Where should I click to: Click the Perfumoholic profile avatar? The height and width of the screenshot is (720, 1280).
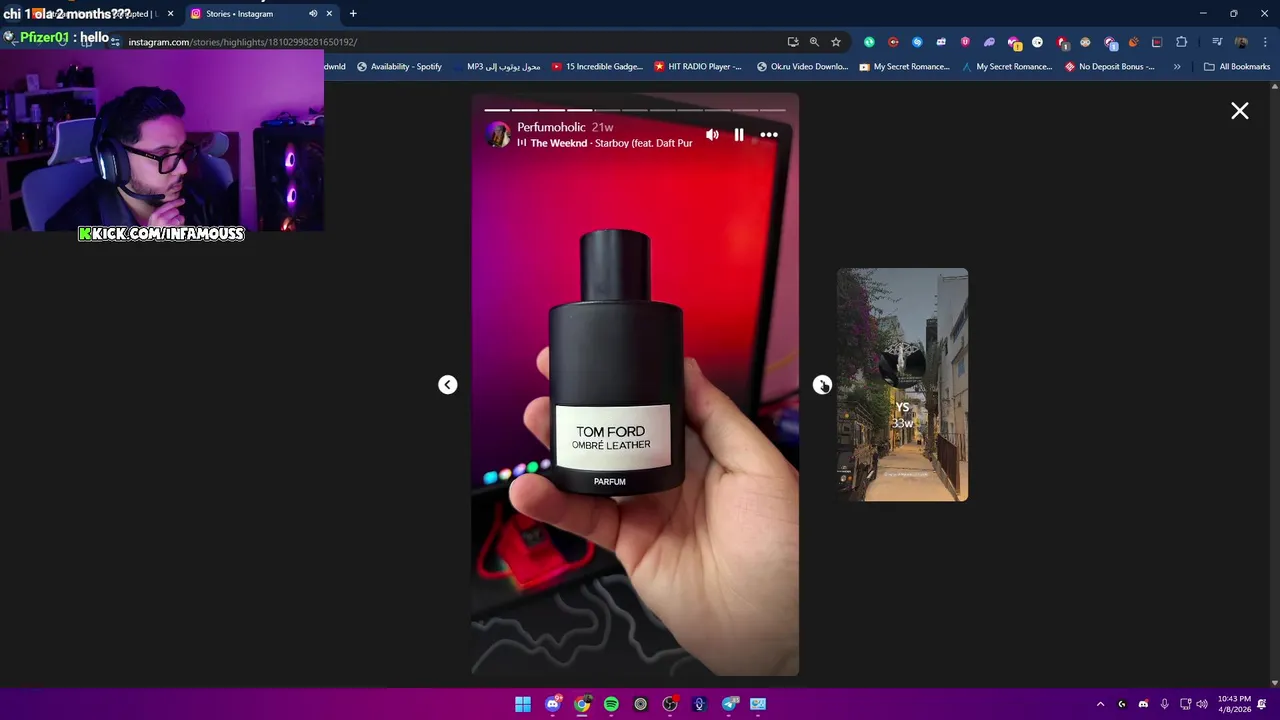498,135
